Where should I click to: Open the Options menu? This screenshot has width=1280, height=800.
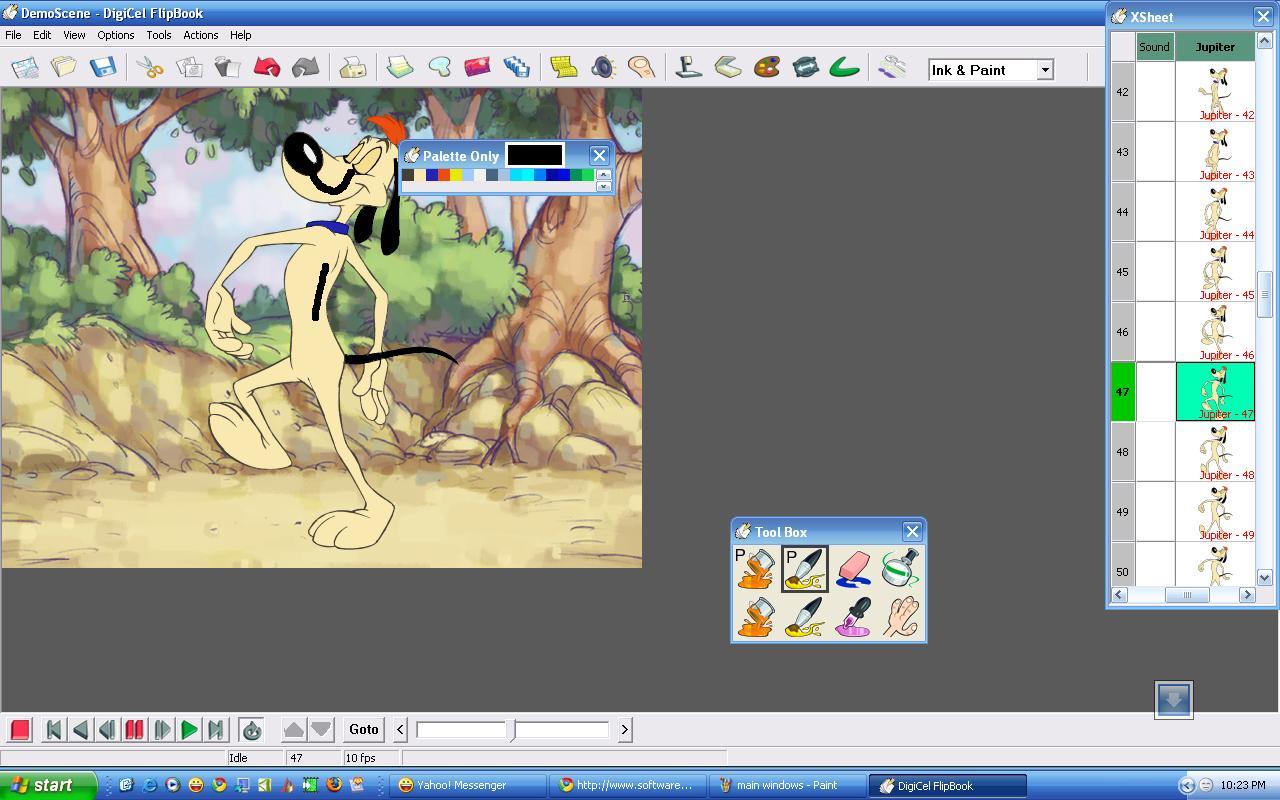click(x=115, y=35)
